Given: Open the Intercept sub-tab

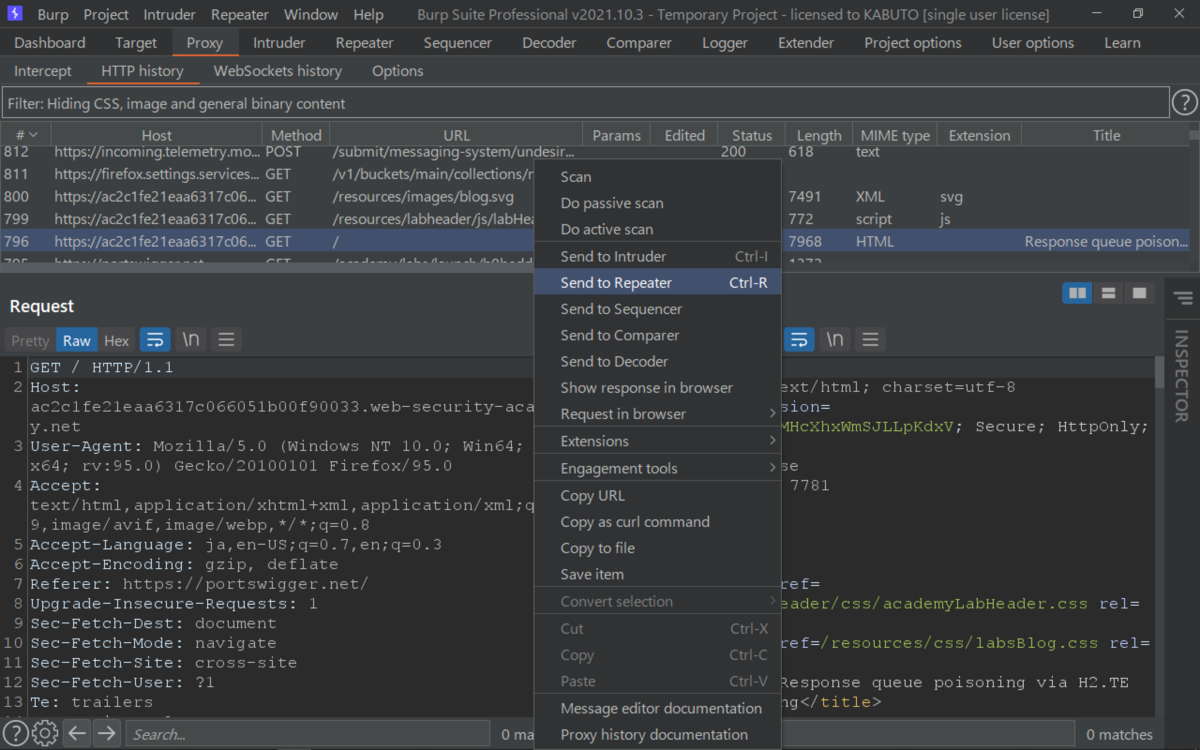Looking at the screenshot, I should (x=43, y=71).
